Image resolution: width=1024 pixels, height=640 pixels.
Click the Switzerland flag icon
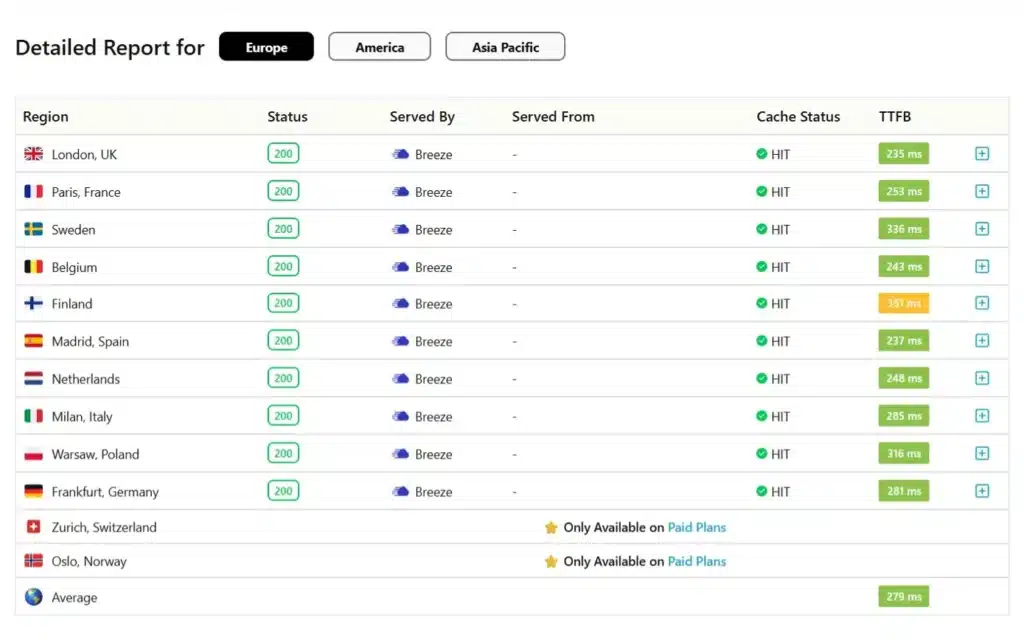(33, 526)
